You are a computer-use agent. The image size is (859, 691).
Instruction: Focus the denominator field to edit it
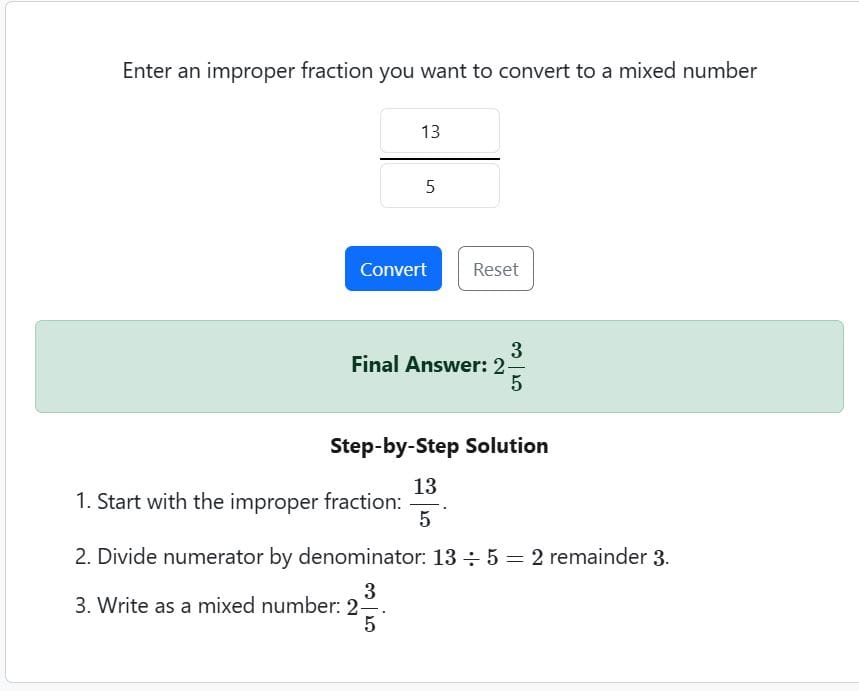pos(439,185)
